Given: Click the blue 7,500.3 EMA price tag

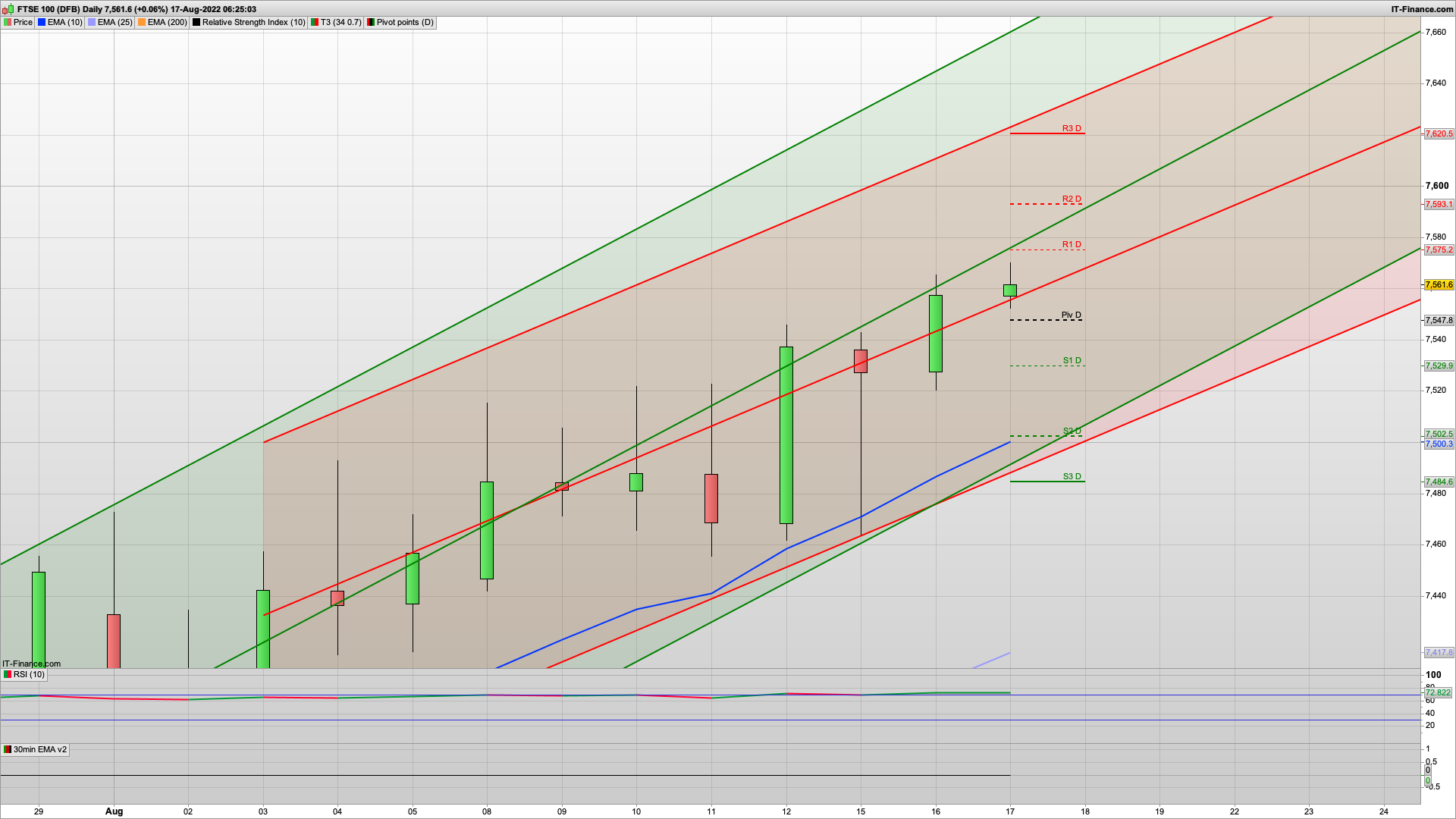Looking at the screenshot, I should [1439, 444].
